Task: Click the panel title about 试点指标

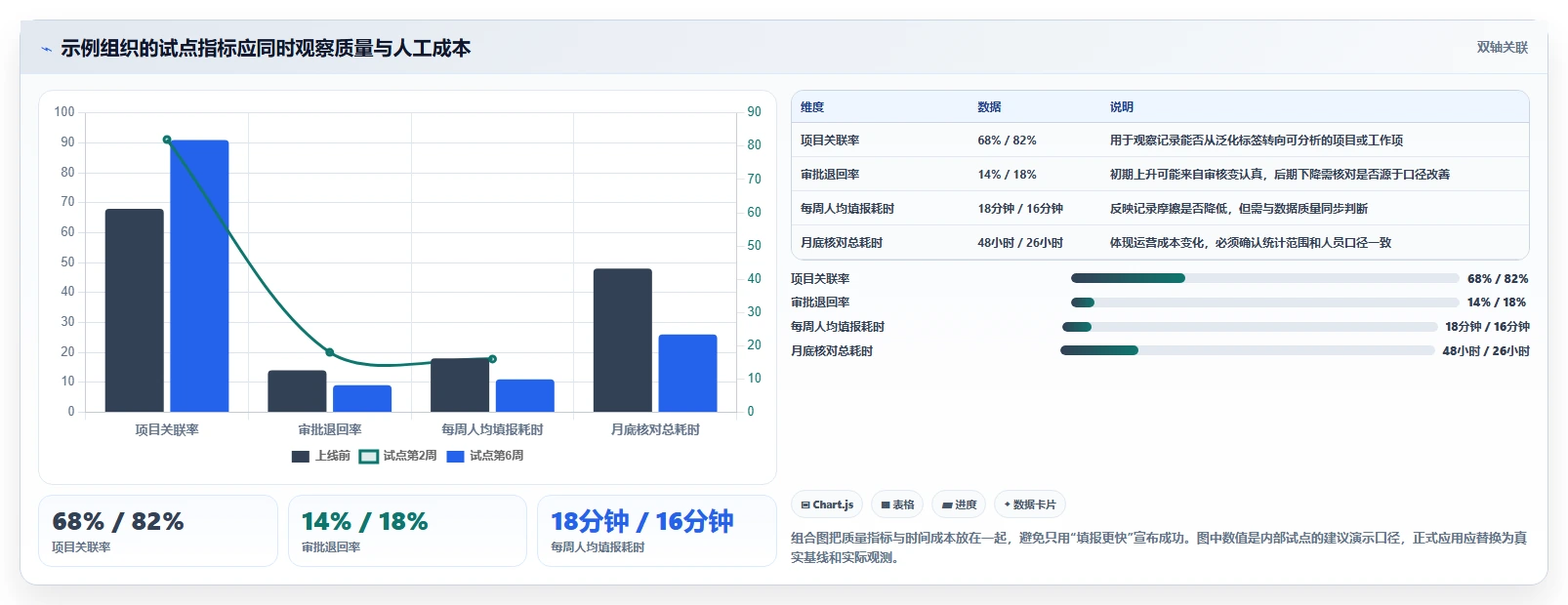Action: pyautogui.click(x=266, y=48)
